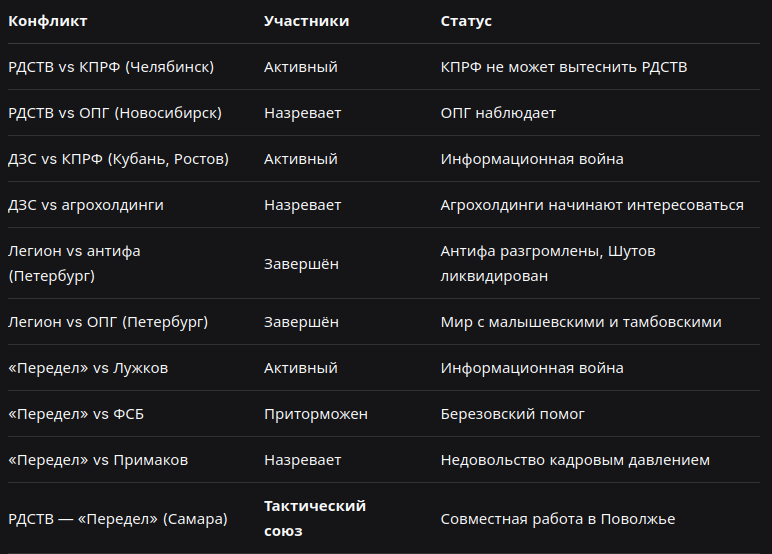Viewport: 772px width, 554px height.
Task: Select the РДСТВ vs КПРФ (Челябинск) cell
Action: [x=111, y=67]
